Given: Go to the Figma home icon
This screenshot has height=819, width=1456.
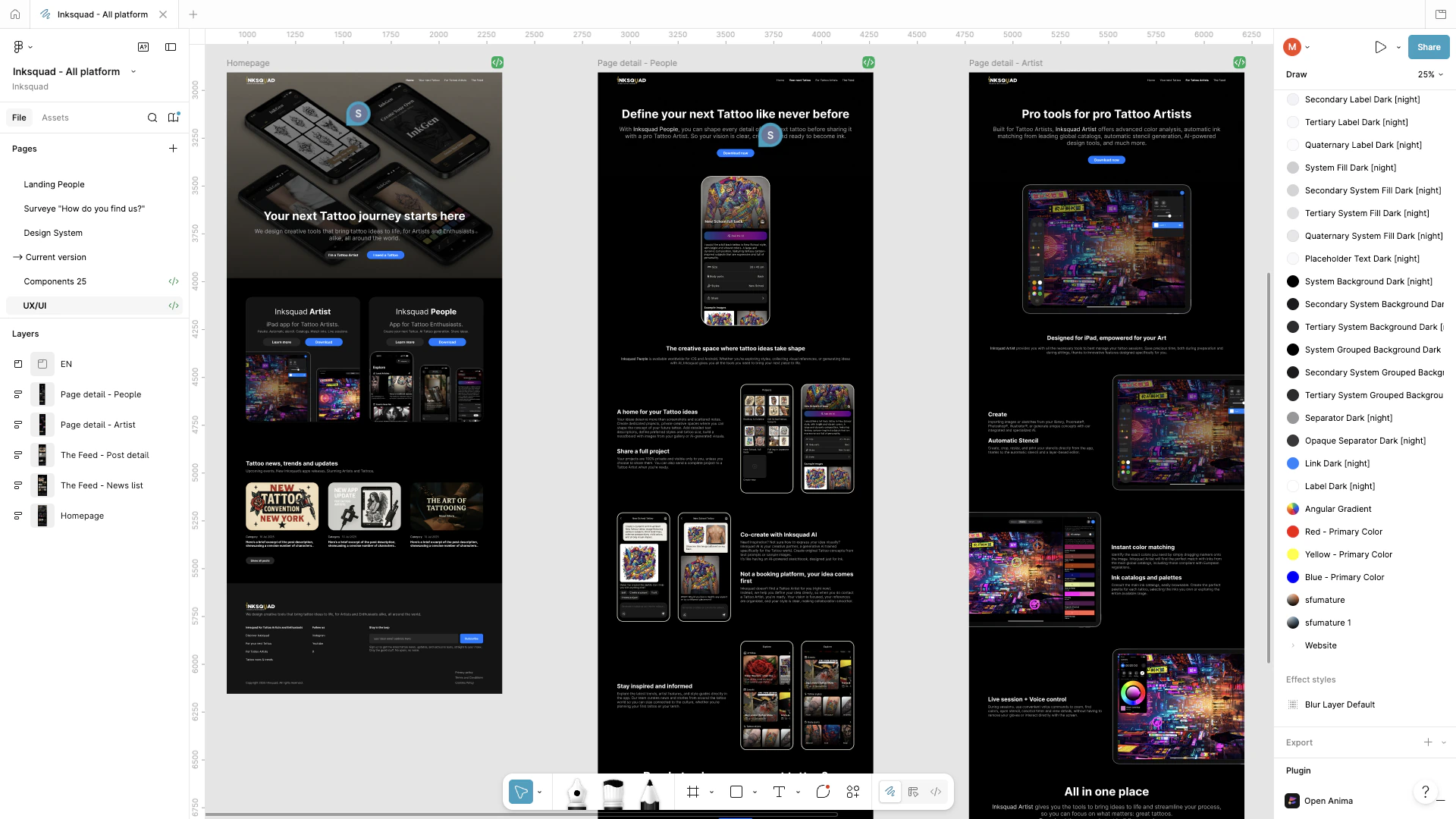Looking at the screenshot, I should click(15, 14).
